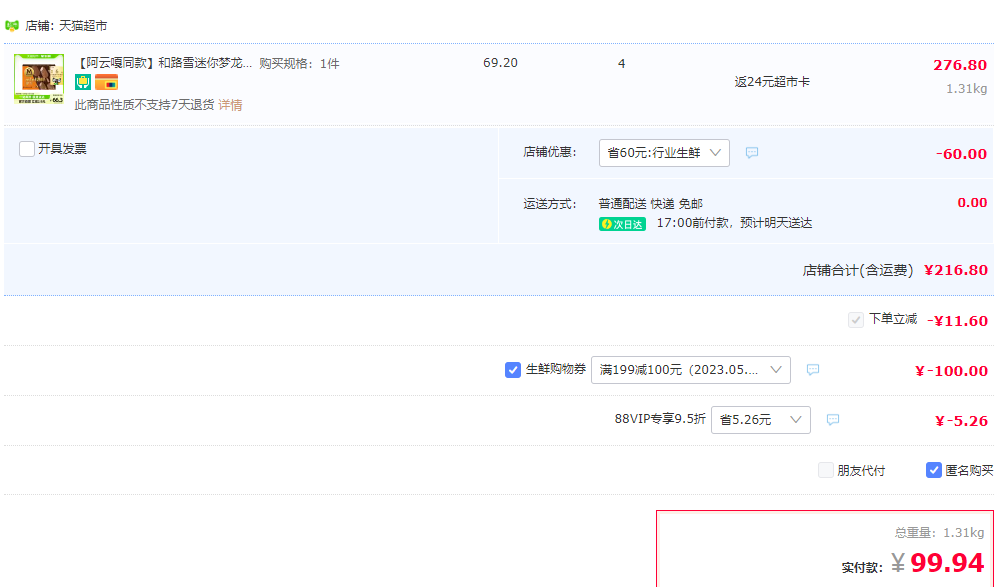Click the store name 天猫超市
The height and width of the screenshot is (587, 1002).
[x=83, y=26]
